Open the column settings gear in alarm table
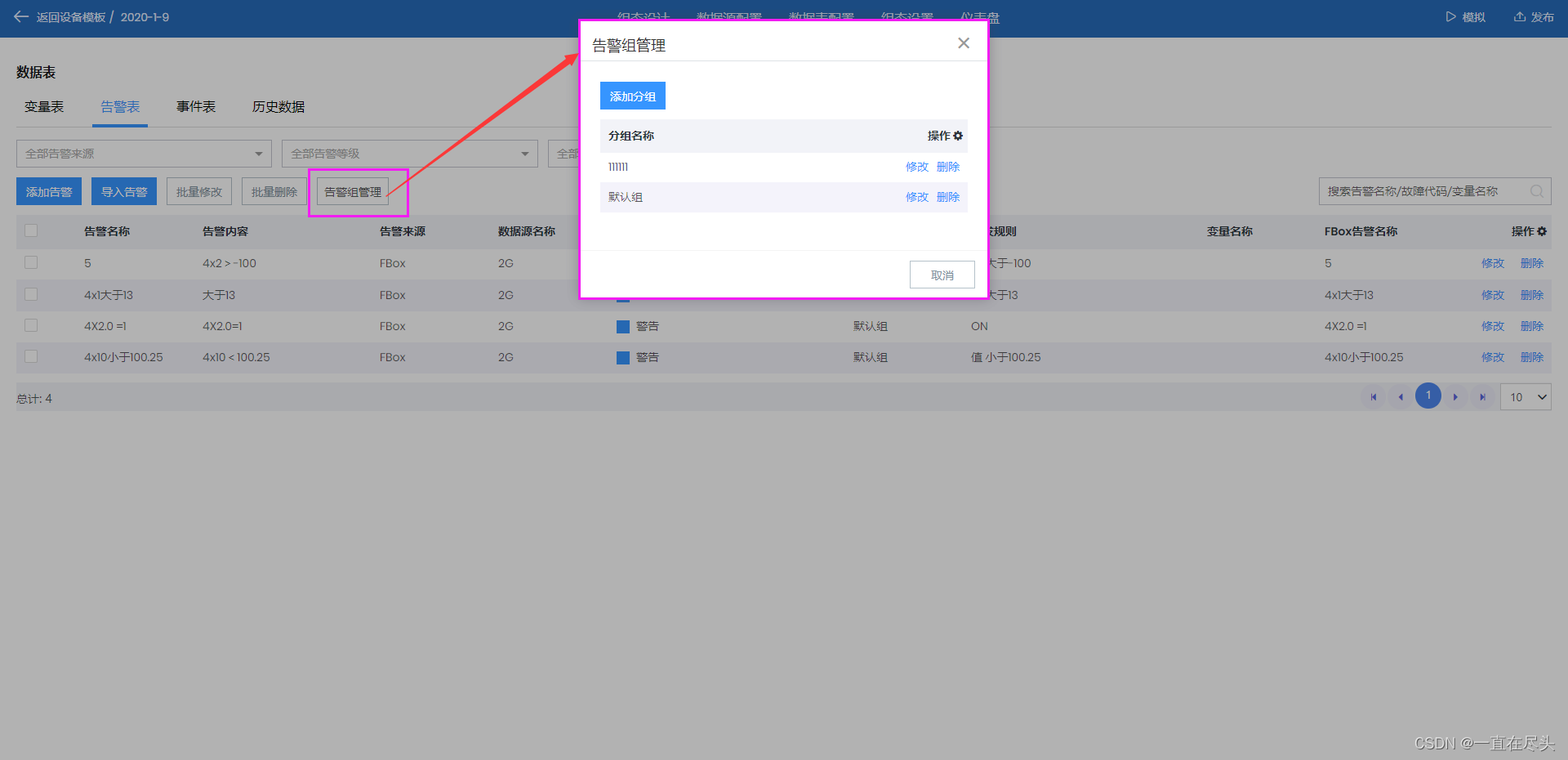Screen dimensions: 1568x760 coord(1542,231)
